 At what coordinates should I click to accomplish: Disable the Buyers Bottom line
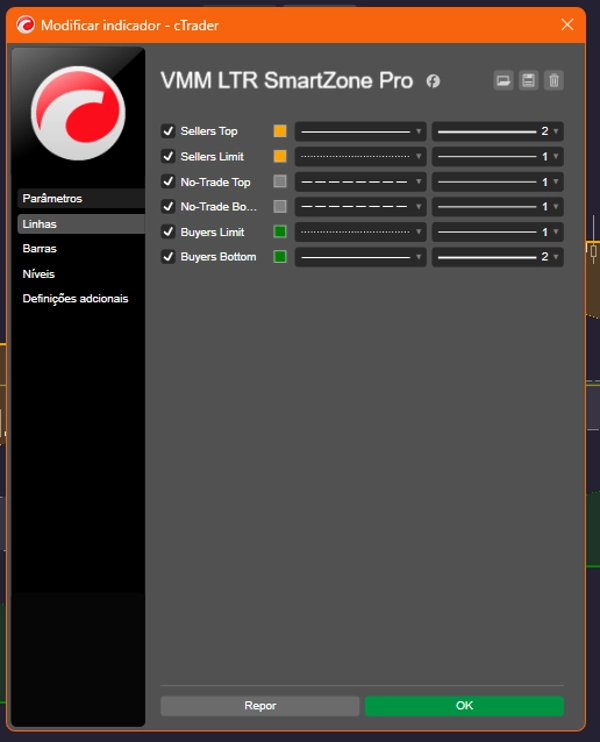[x=168, y=256]
